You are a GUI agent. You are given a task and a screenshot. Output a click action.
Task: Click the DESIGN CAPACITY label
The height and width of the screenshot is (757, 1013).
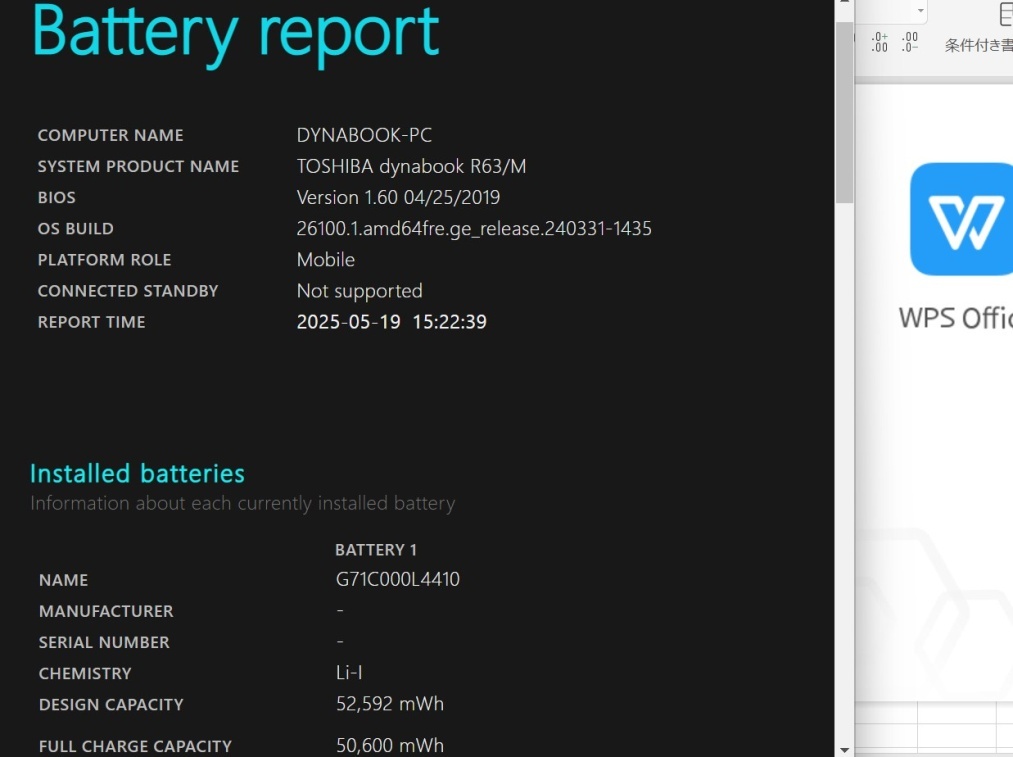(x=111, y=705)
